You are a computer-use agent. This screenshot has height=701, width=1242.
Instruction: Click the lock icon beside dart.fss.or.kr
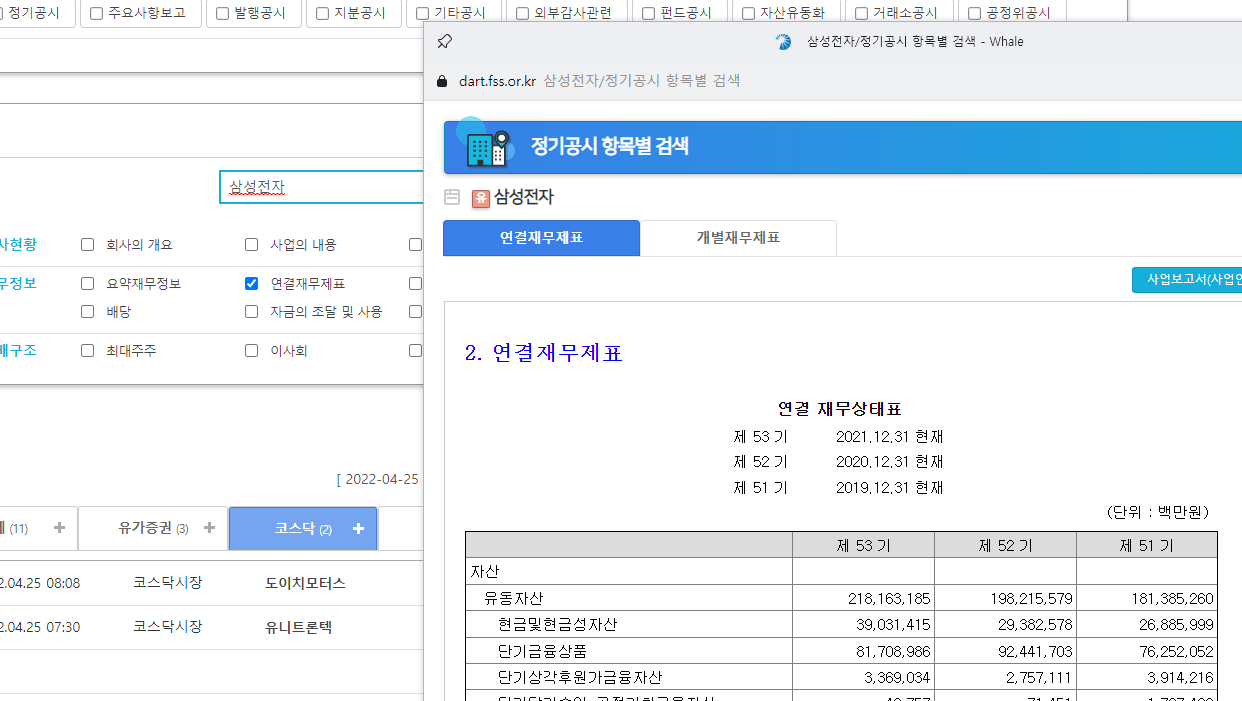tap(442, 81)
